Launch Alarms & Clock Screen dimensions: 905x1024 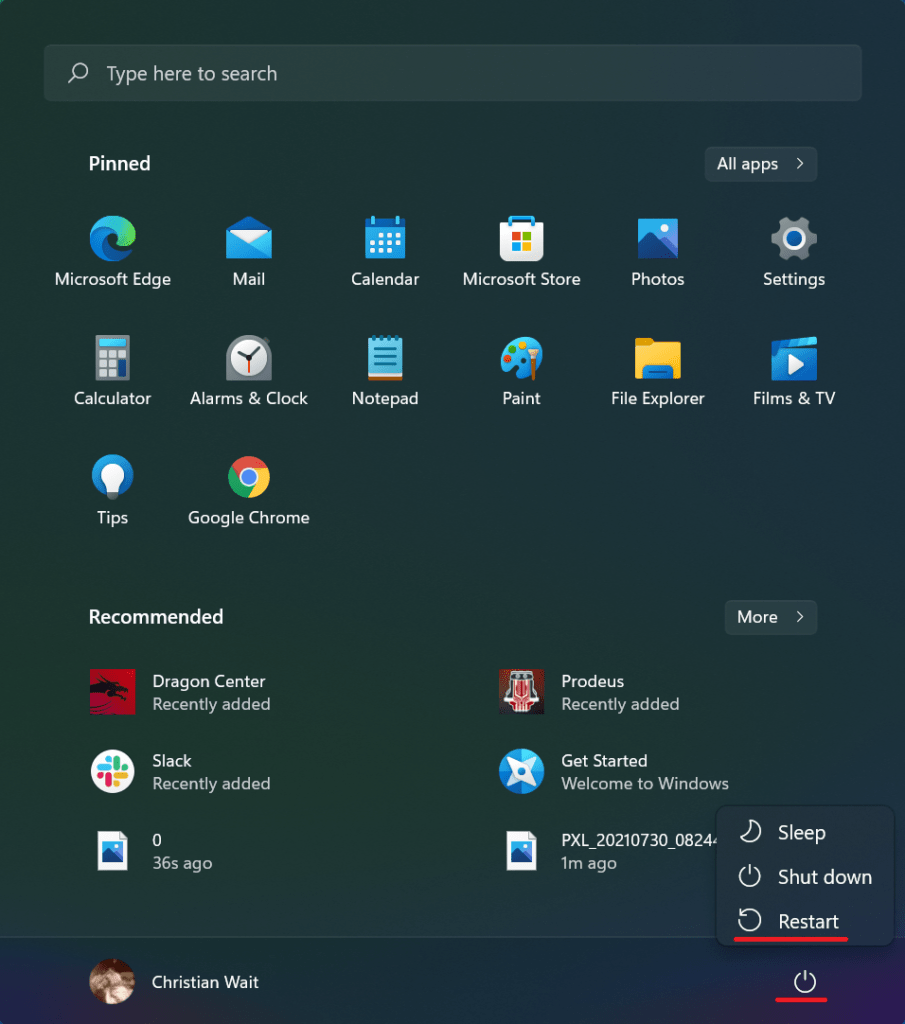click(x=249, y=371)
